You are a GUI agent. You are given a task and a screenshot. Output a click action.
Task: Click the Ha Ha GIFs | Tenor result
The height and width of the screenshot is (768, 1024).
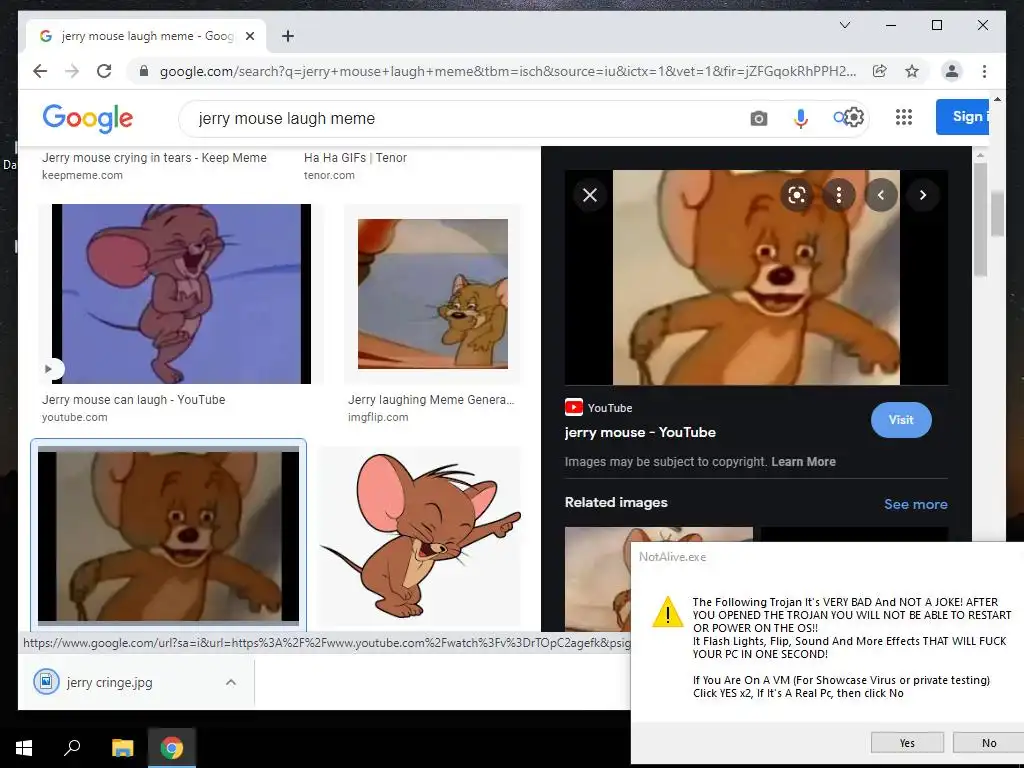355,157
